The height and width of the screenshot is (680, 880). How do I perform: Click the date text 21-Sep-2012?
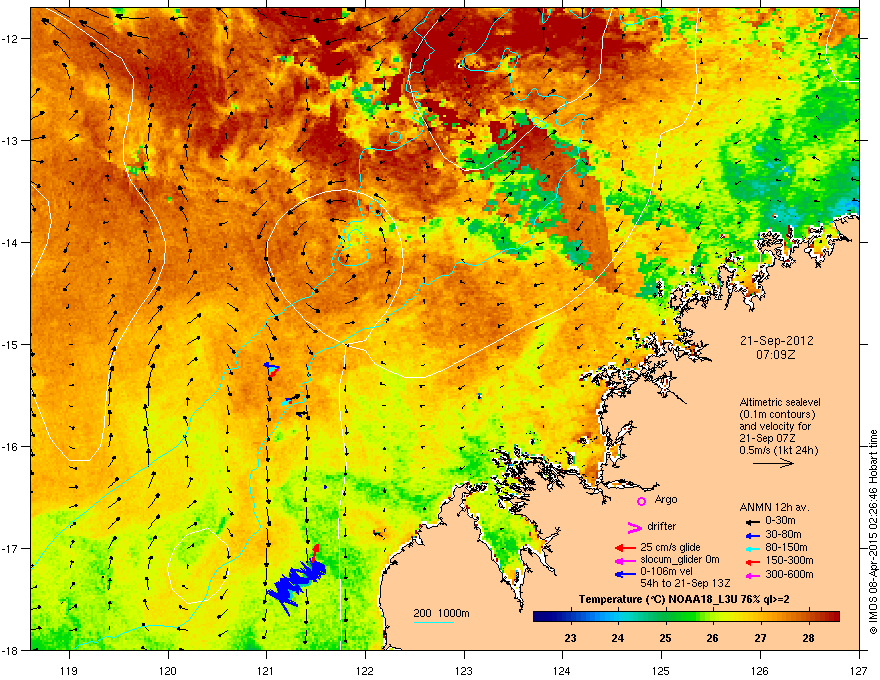click(776, 341)
